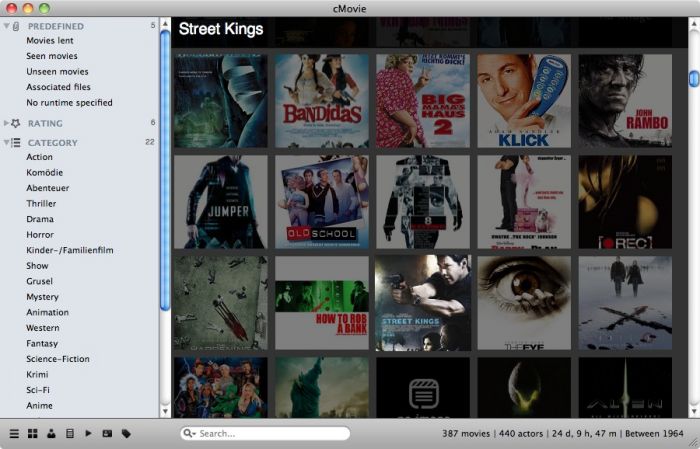The width and height of the screenshot is (700, 449).
Task: Open the [REC] movie poster
Action: 625,202
